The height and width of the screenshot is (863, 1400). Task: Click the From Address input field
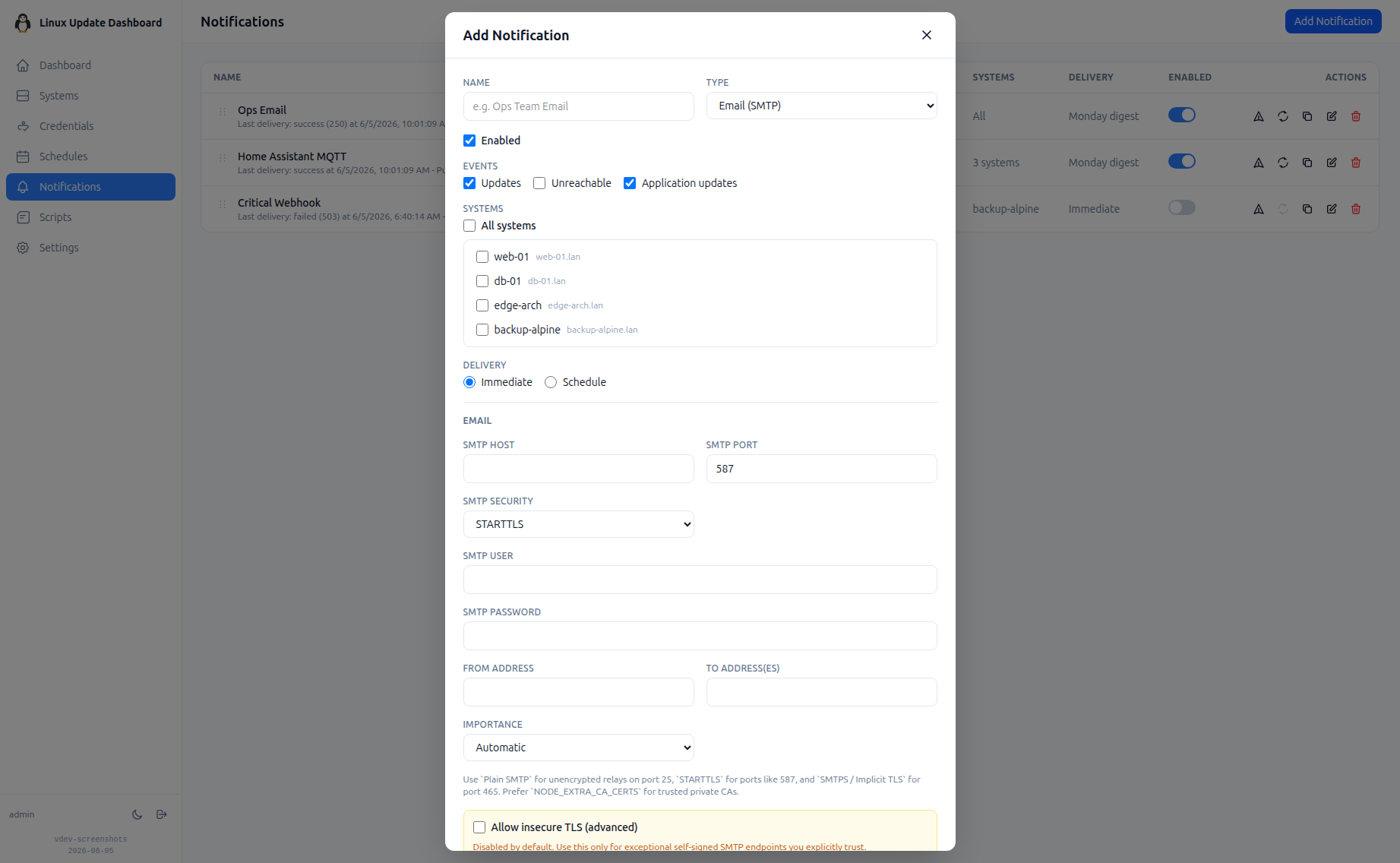click(x=578, y=692)
